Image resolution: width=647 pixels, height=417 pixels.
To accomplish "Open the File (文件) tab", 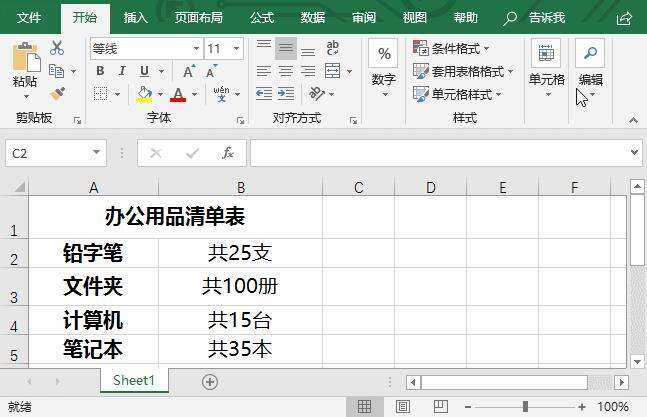I will point(29,17).
